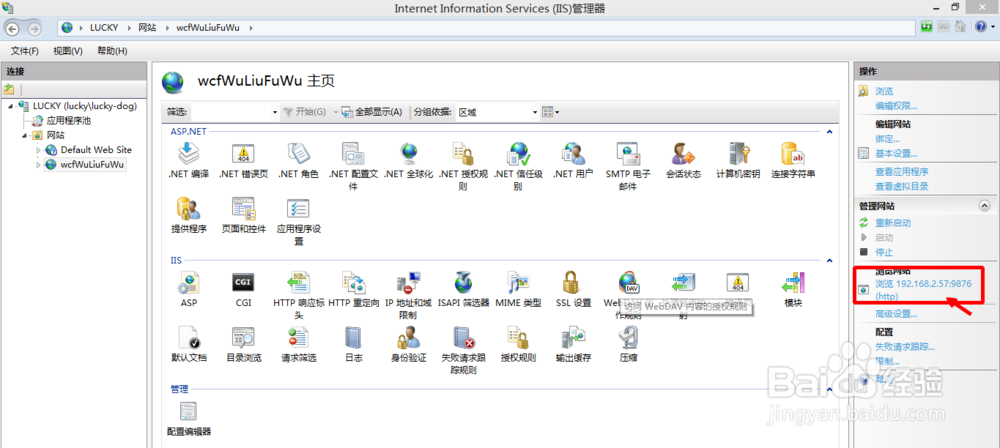Open the 高级设置... link
Viewport: 1000px width, 448px height.
point(896,314)
